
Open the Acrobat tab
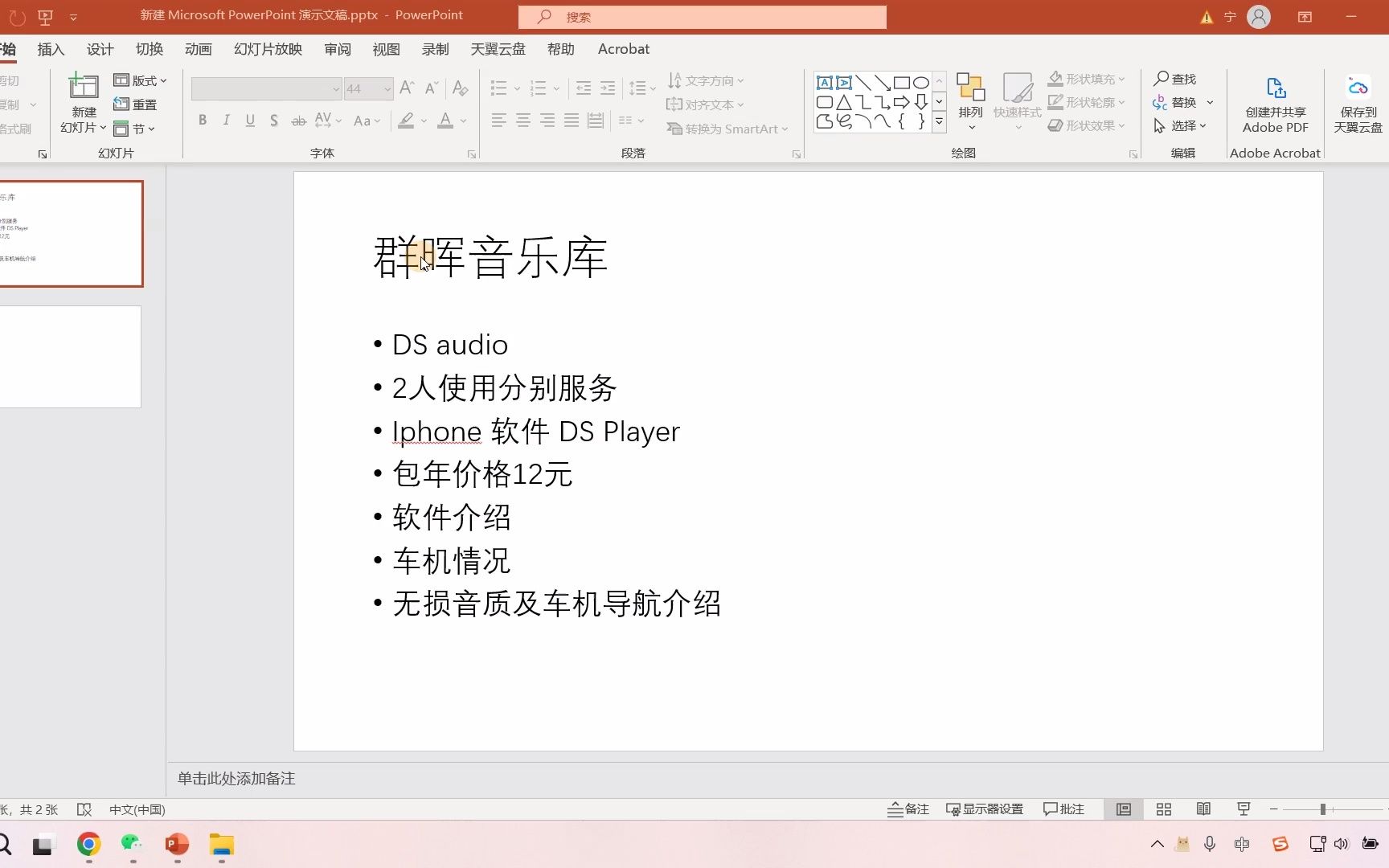click(x=623, y=49)
